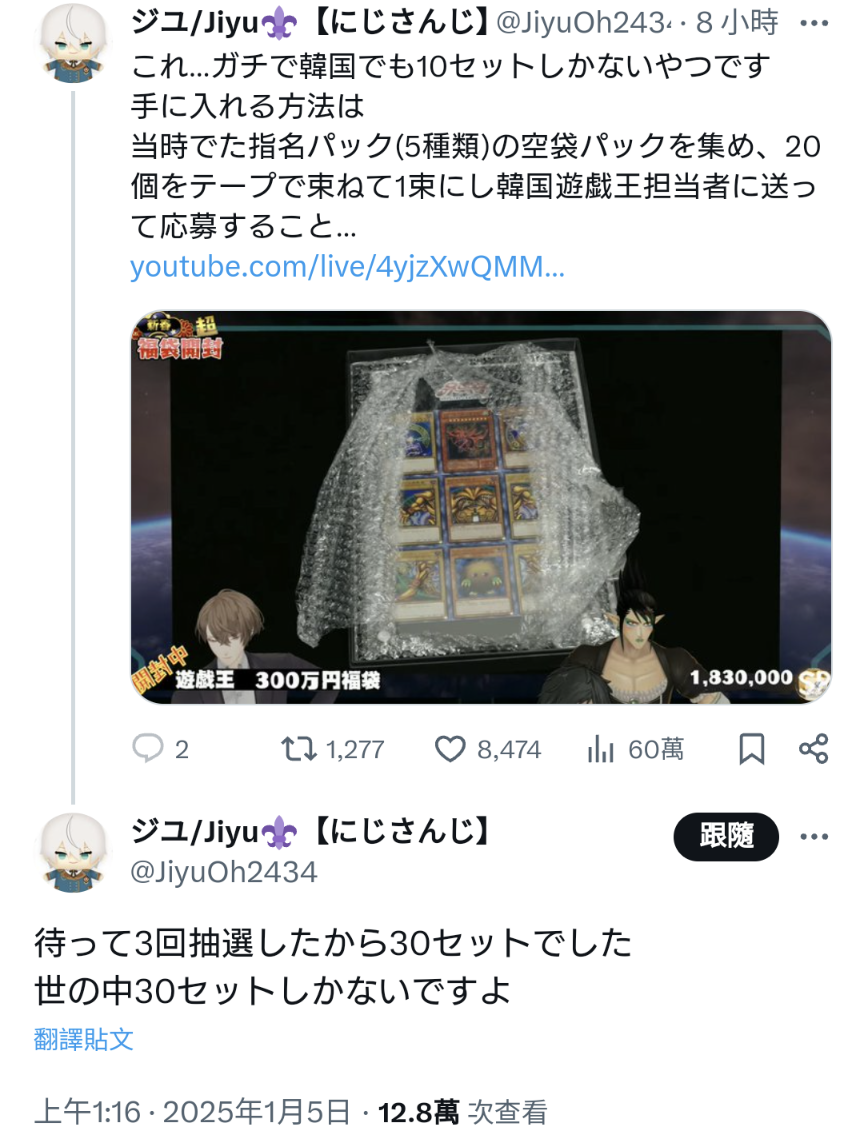Click the avatar of the reply post

[x=72, y=854]
